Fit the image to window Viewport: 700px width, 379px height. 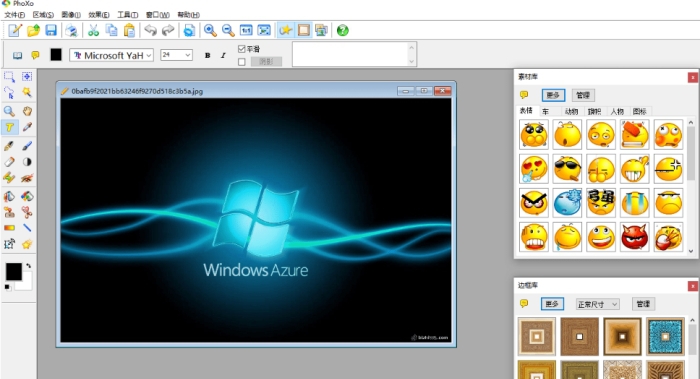pos(264,30)
